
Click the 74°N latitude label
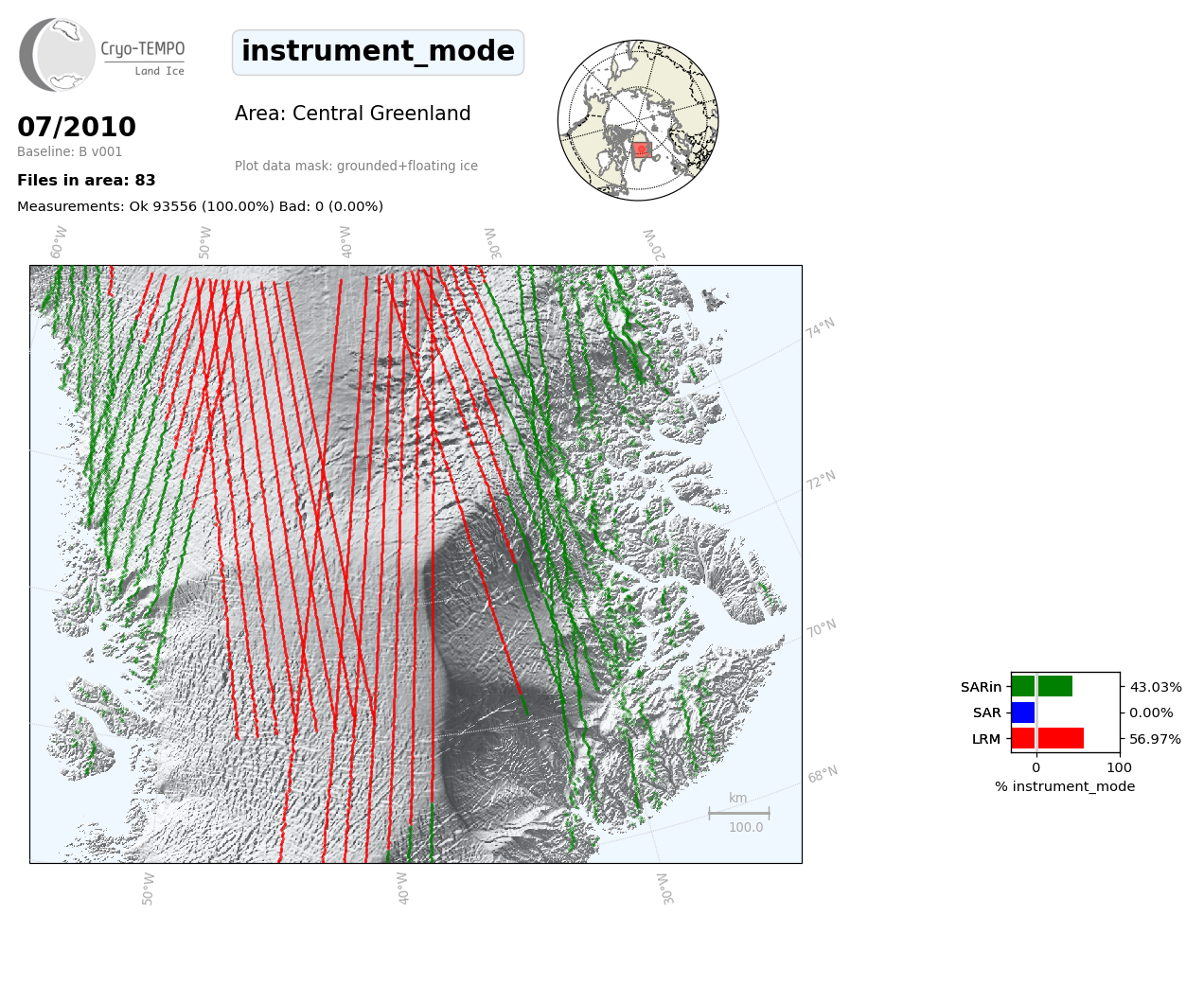point(821,328)
